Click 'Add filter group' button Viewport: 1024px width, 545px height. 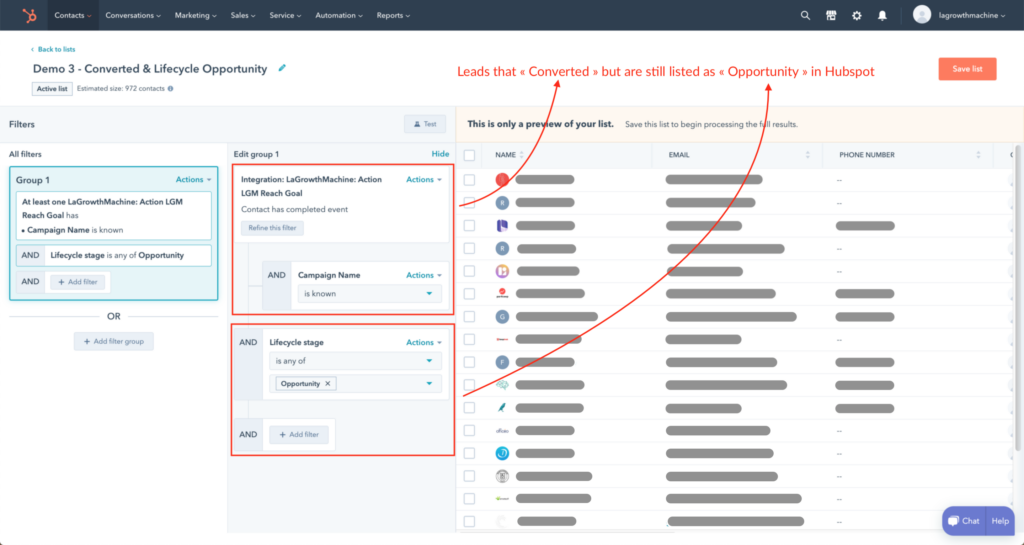[114, 342]
